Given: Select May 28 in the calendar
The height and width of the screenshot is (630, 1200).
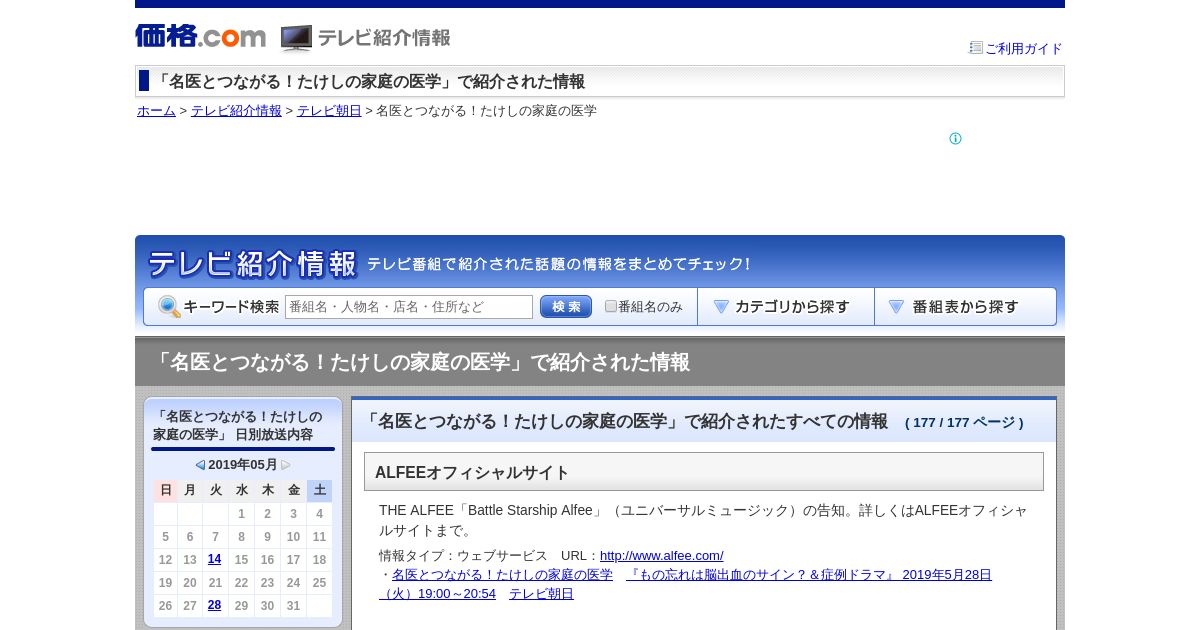Looking at the screenshot, I should pos(214,605).
